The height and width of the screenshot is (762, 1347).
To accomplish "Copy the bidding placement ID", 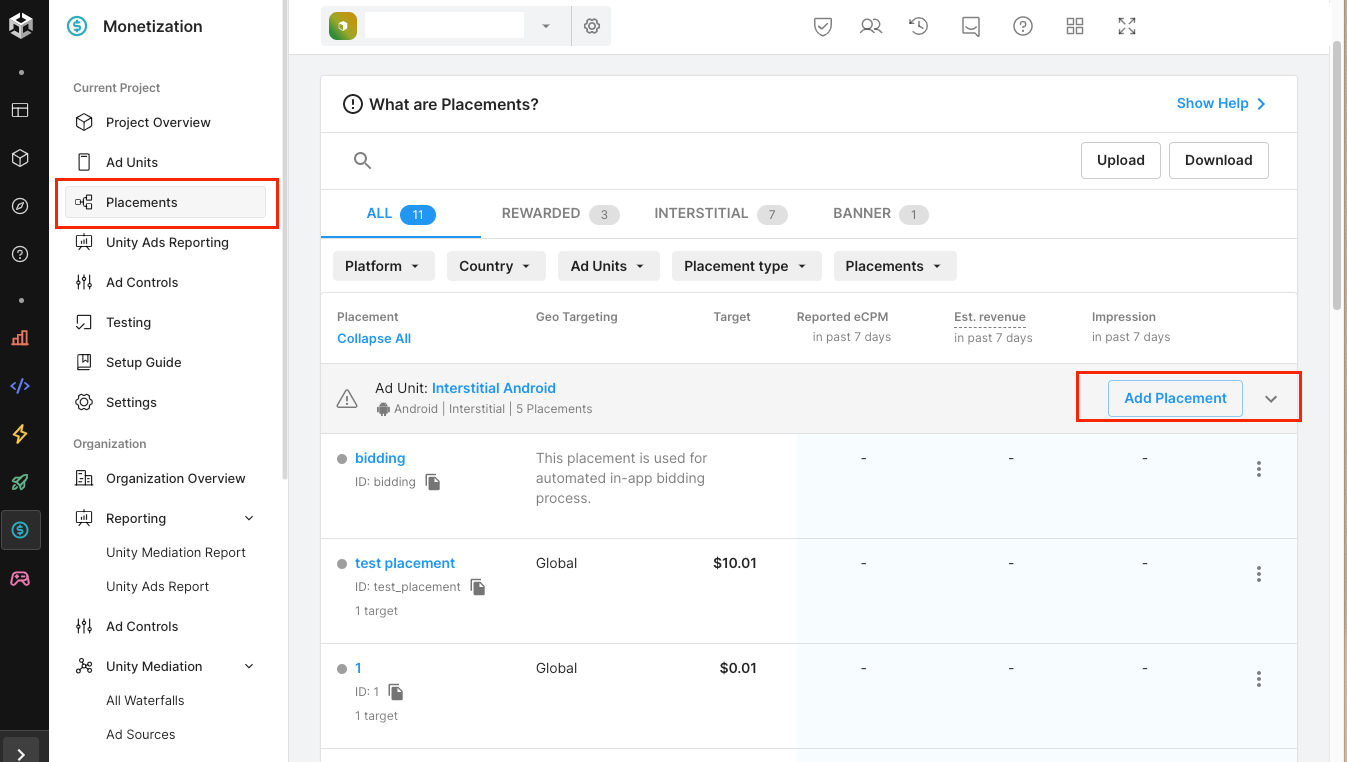I will pyautogui.click(x=433, y=482).
